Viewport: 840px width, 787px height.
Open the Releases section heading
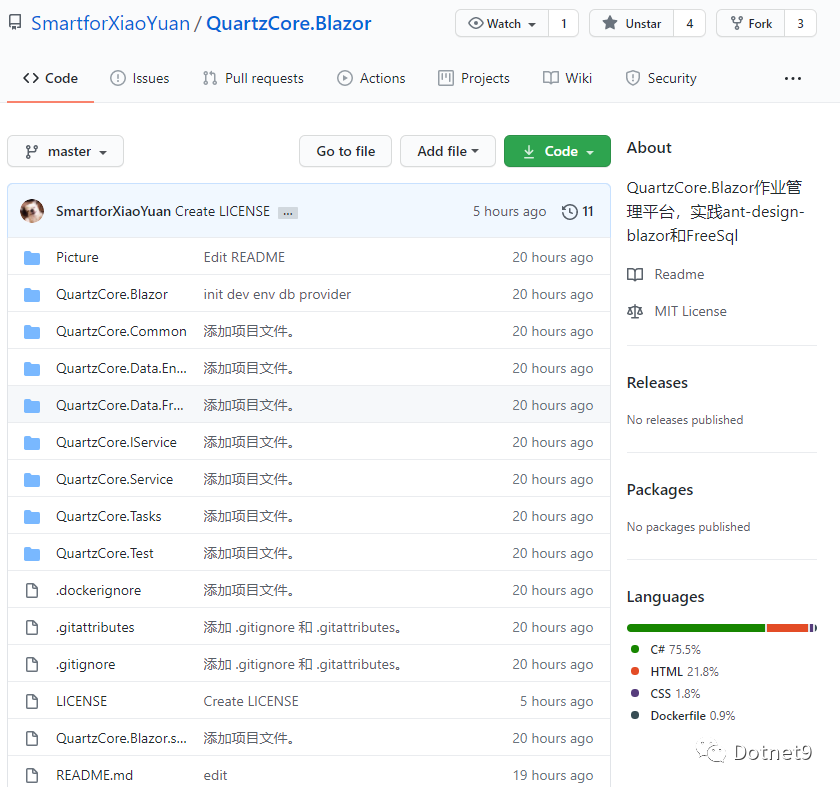point(657,383)
